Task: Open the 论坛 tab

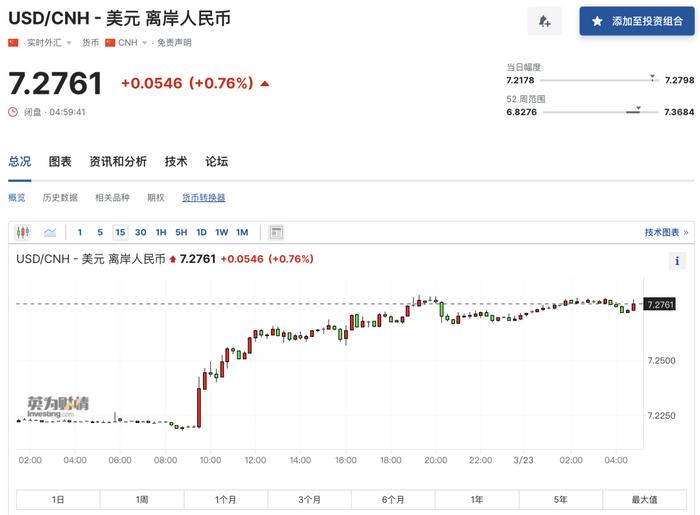Action: pos(217,162)
